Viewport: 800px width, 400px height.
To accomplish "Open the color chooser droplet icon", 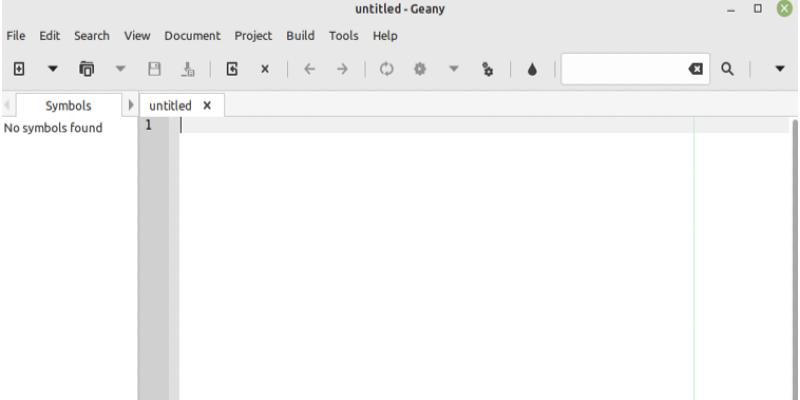I will click(532, 69).
